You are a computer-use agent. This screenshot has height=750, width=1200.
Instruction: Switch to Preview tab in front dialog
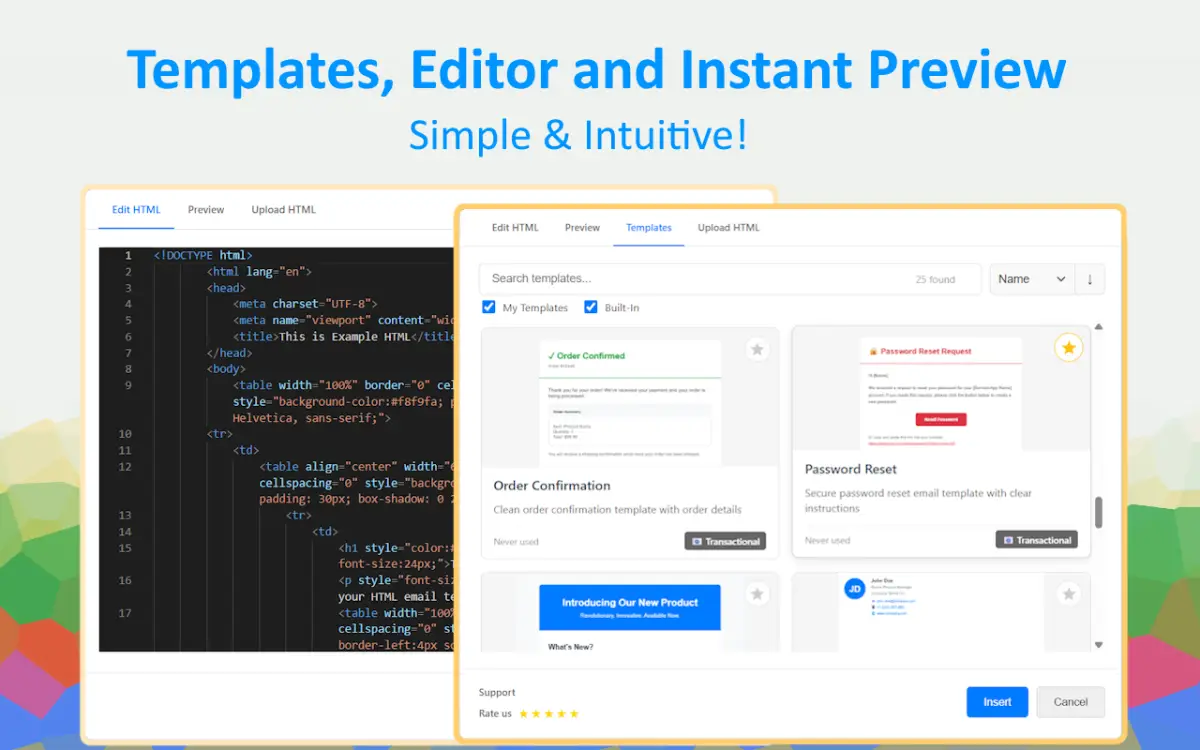coord(582,228)
